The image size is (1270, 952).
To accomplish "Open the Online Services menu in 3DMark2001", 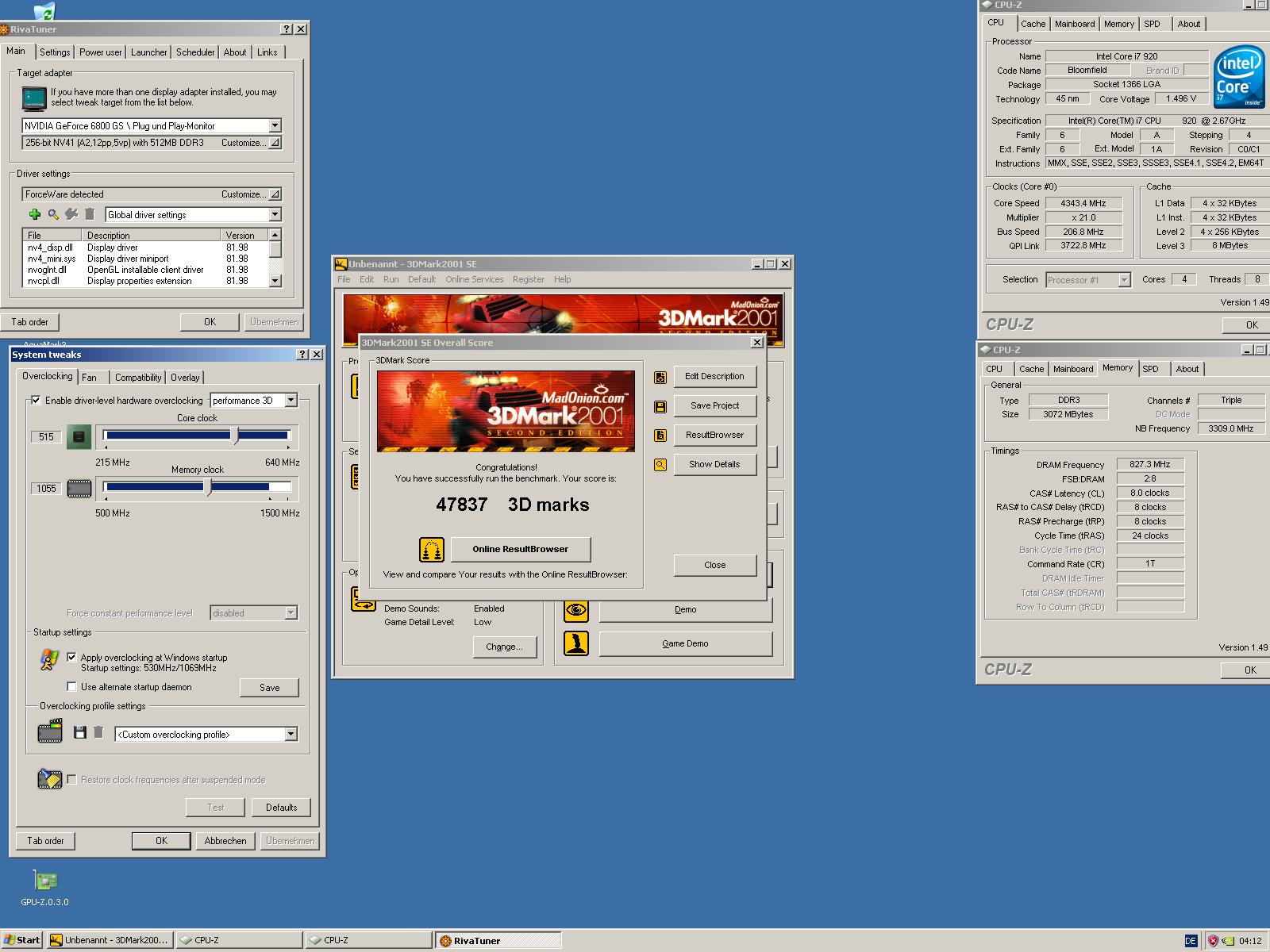I will click(x=475, y=279).
